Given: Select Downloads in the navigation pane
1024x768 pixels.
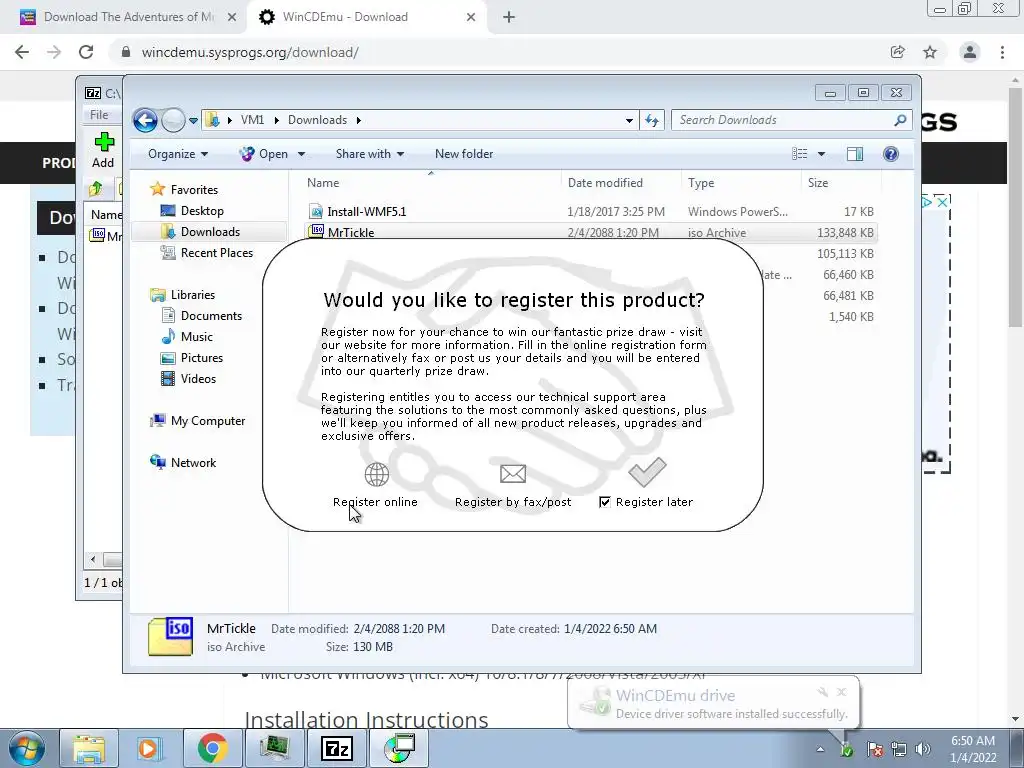Looking at the screenshot, I should point(210,231).
